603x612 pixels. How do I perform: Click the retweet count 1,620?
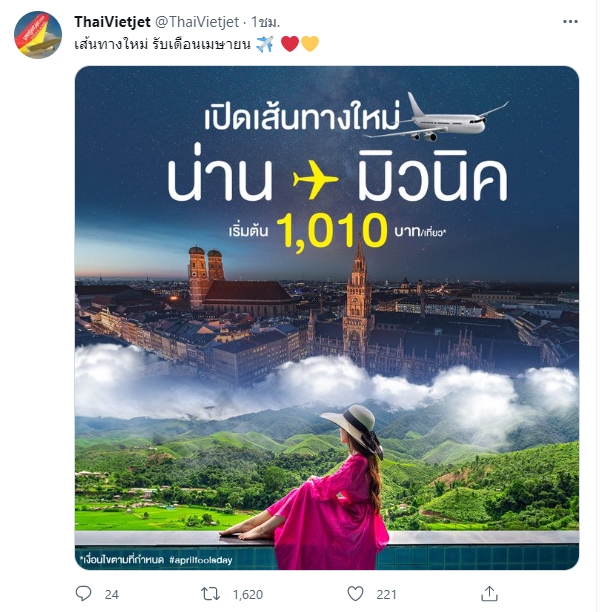tap(248, 594)
